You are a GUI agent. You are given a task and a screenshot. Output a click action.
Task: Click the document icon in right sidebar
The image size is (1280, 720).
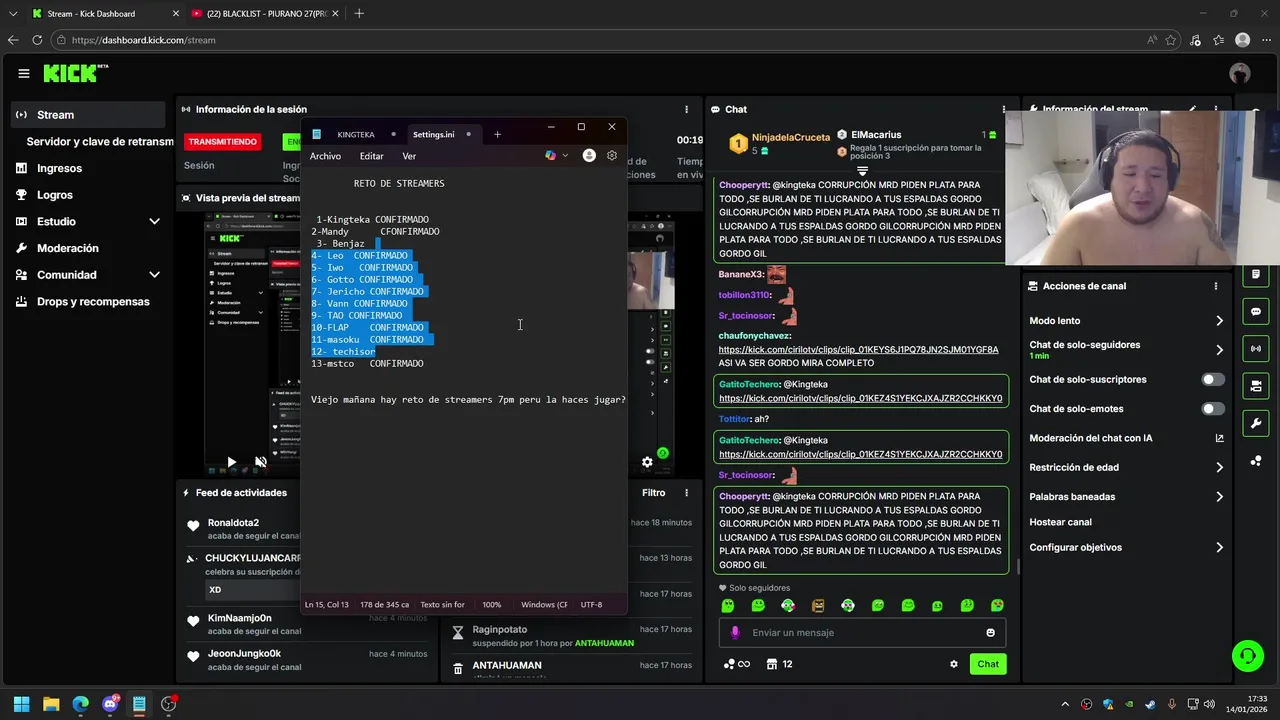coord(1256,274)
